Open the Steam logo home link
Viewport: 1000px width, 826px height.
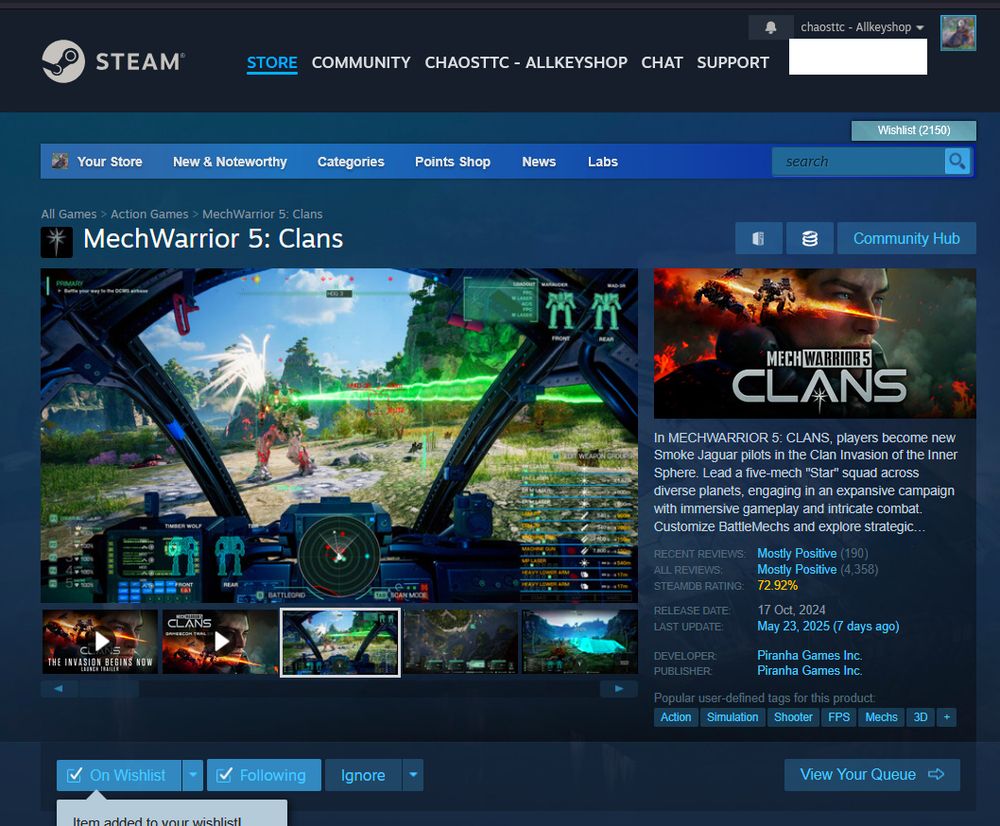(x=114, y=61)
